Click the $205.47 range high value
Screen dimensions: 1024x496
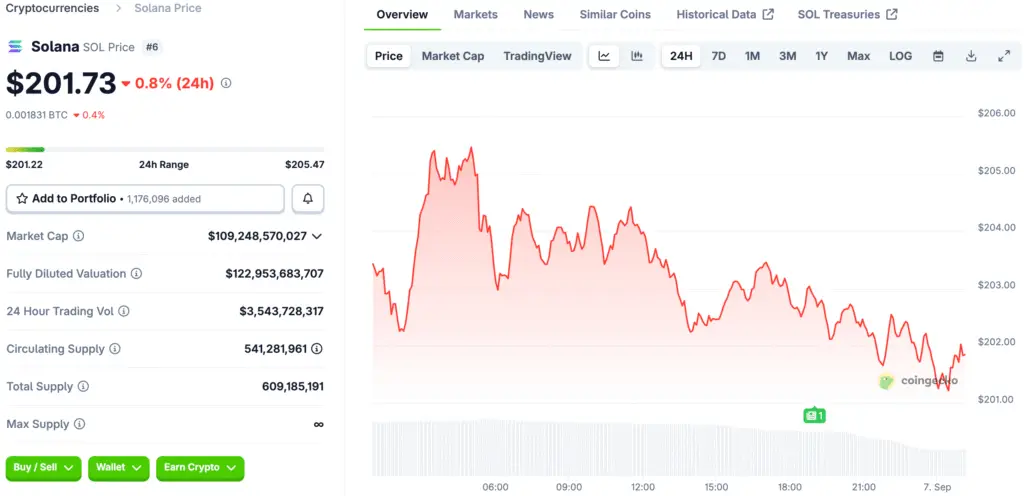click(x=304, y=164)
